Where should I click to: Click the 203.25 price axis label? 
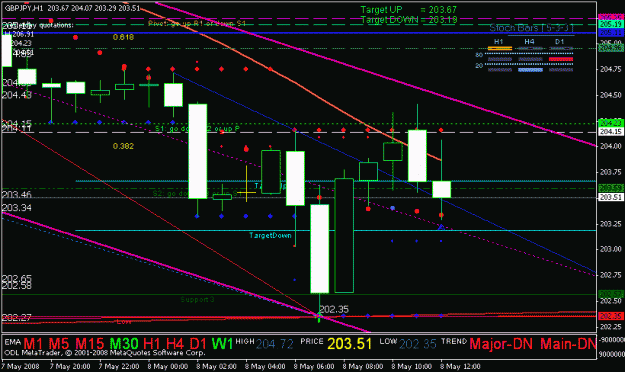[x=611, y=223]
